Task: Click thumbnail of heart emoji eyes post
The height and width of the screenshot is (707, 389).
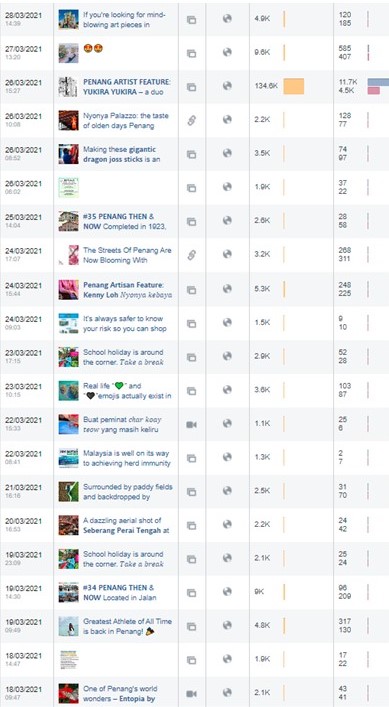Action: coord(69,53)
